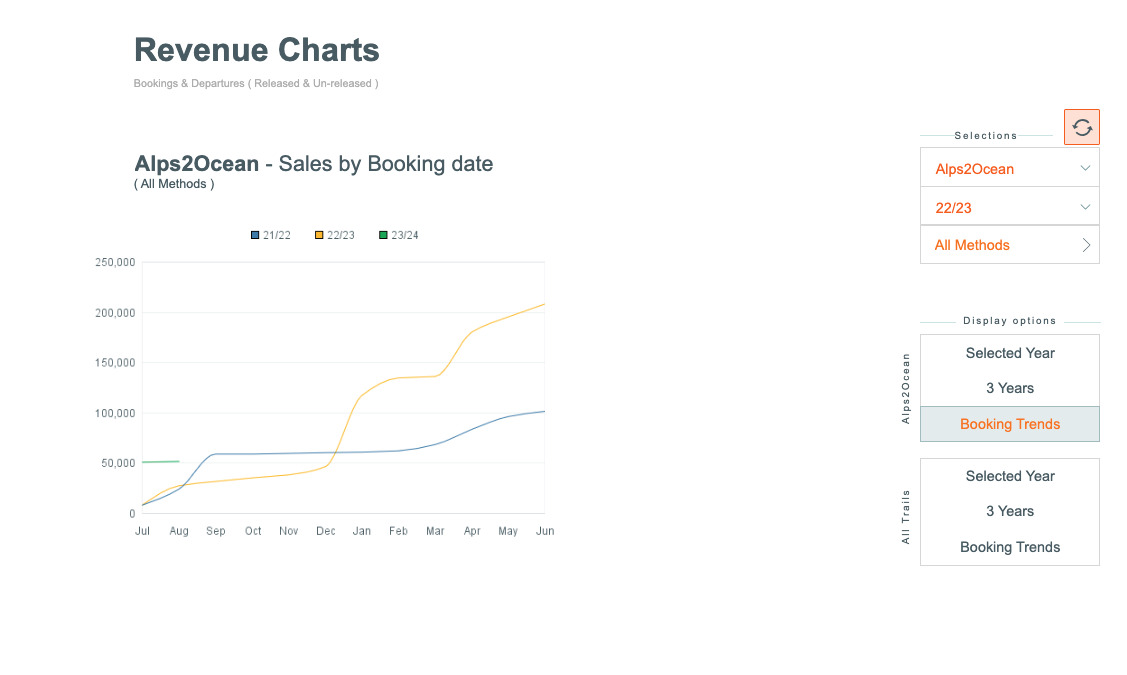Open the 22/23 season dropdown
Viewport: 1127px width, 675px height.
[1009, 208]
